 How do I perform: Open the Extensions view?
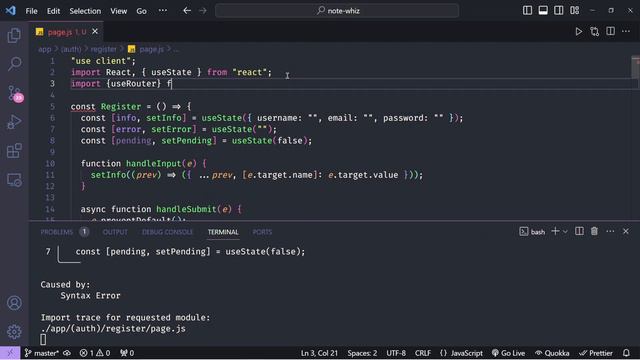[x=14, y=151]
